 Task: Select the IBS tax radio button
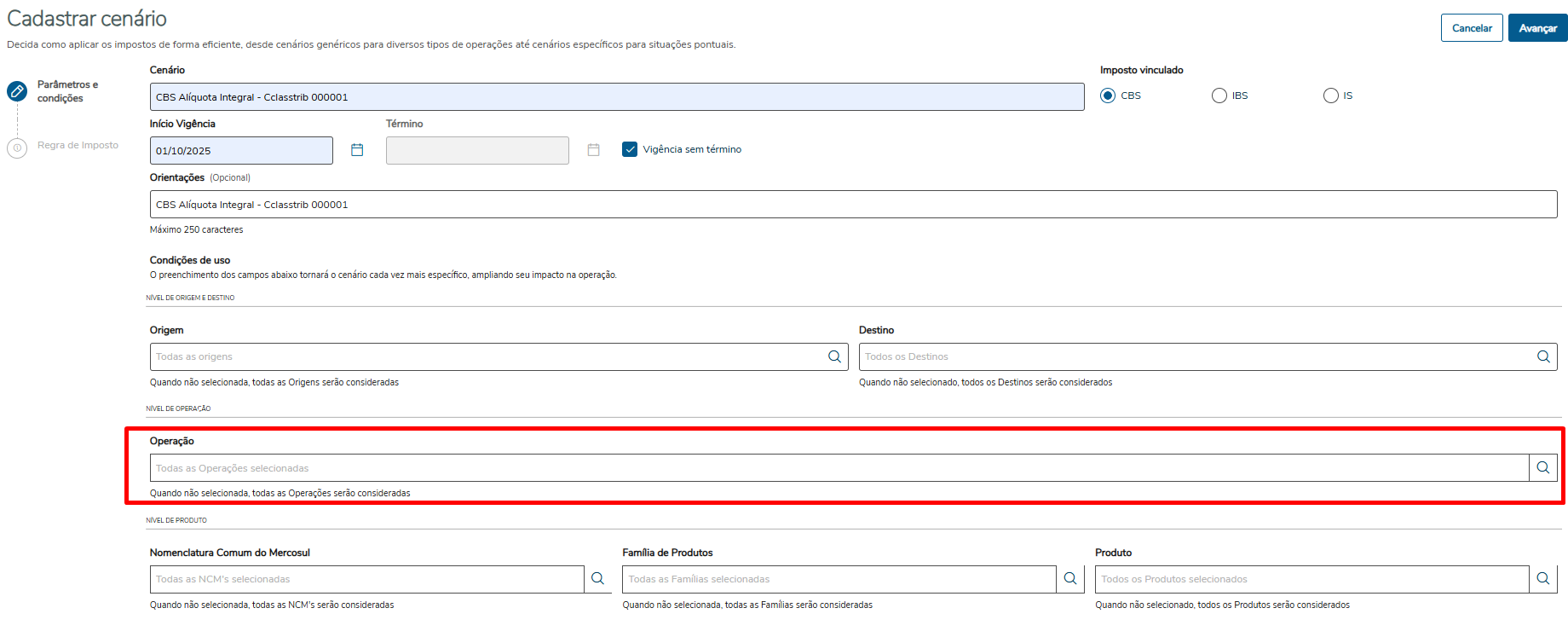[1219, 96]
